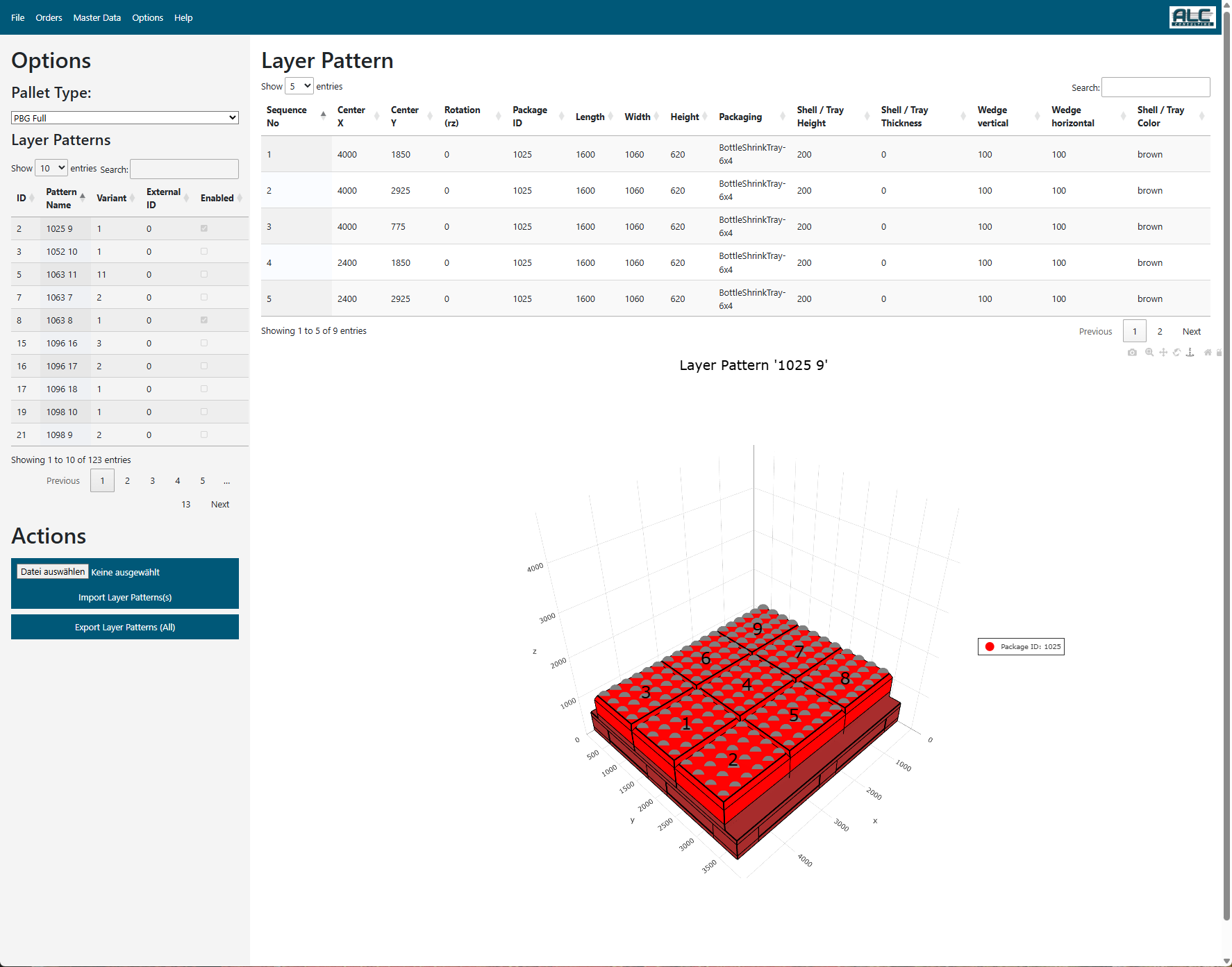Go to page 13 of layer patterns list

[x=186, y=505]
